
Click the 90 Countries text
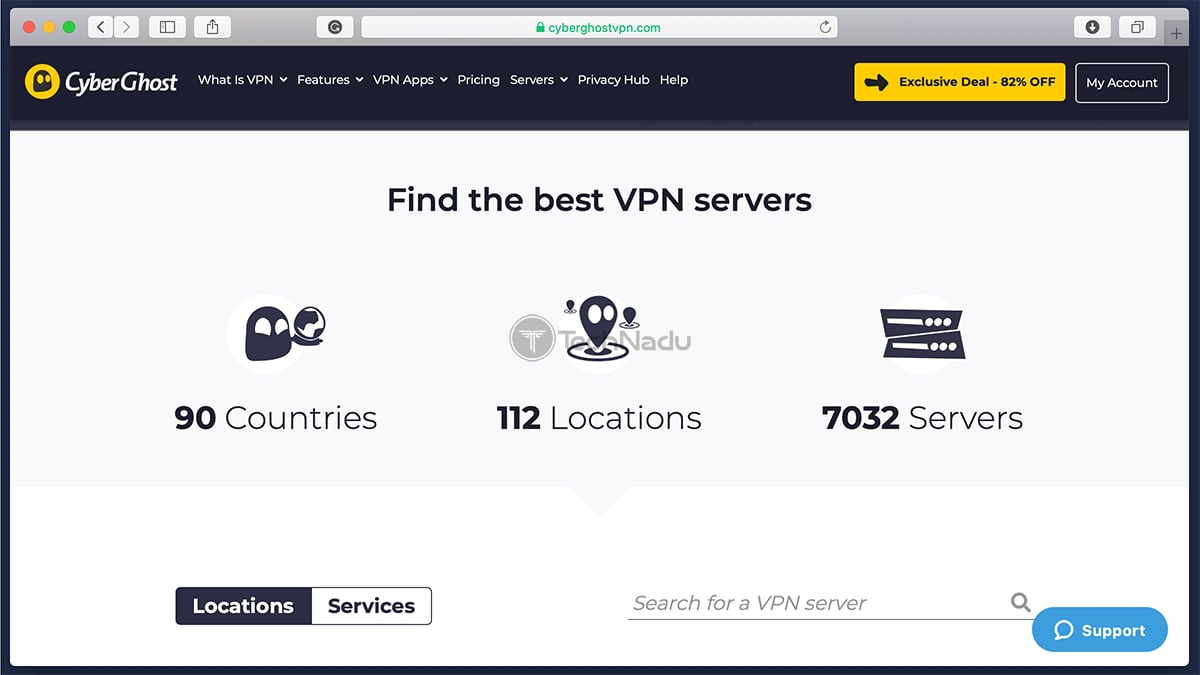tap(276, 418)
